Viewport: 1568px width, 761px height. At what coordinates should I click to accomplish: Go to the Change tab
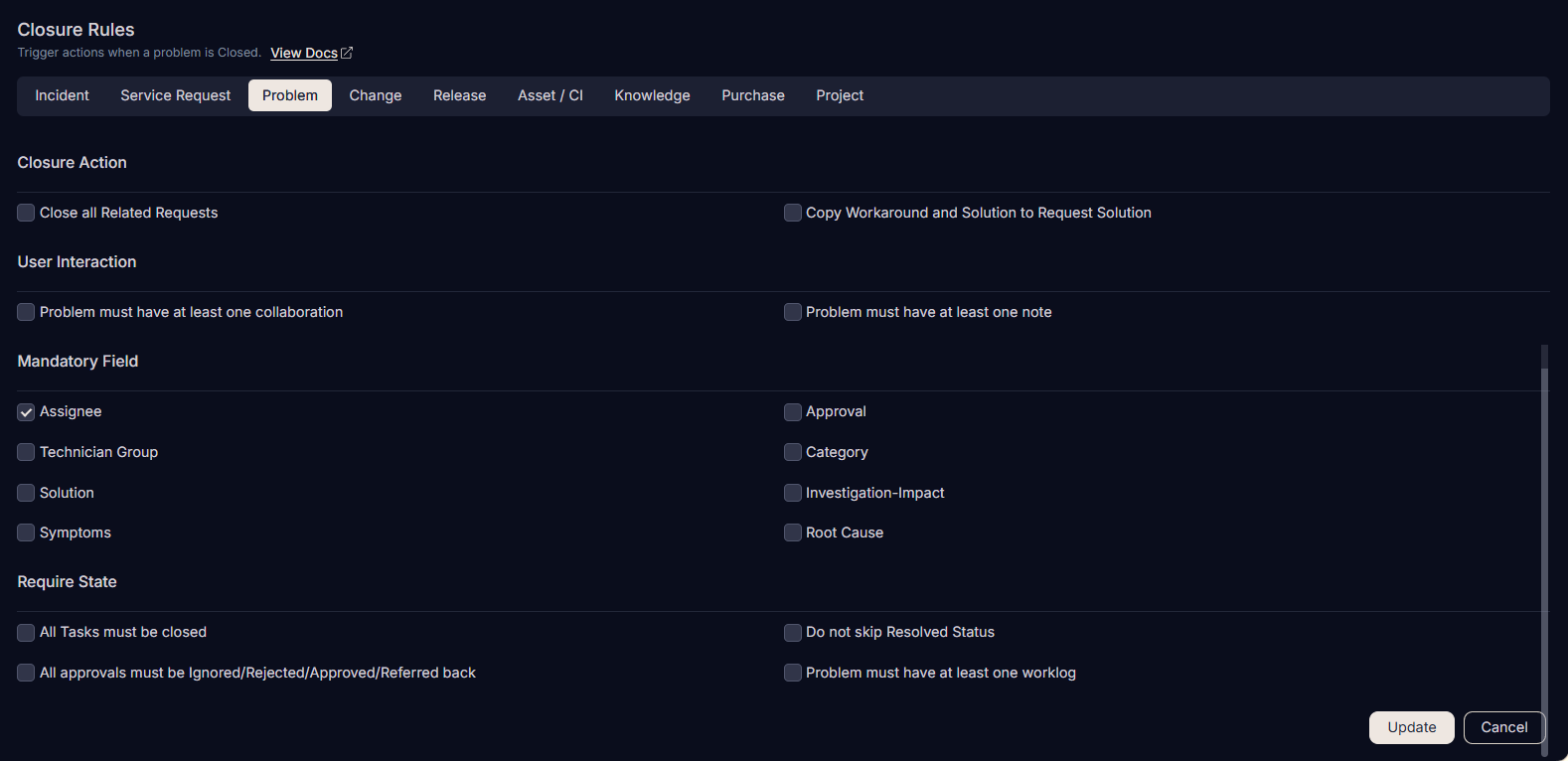376,95
